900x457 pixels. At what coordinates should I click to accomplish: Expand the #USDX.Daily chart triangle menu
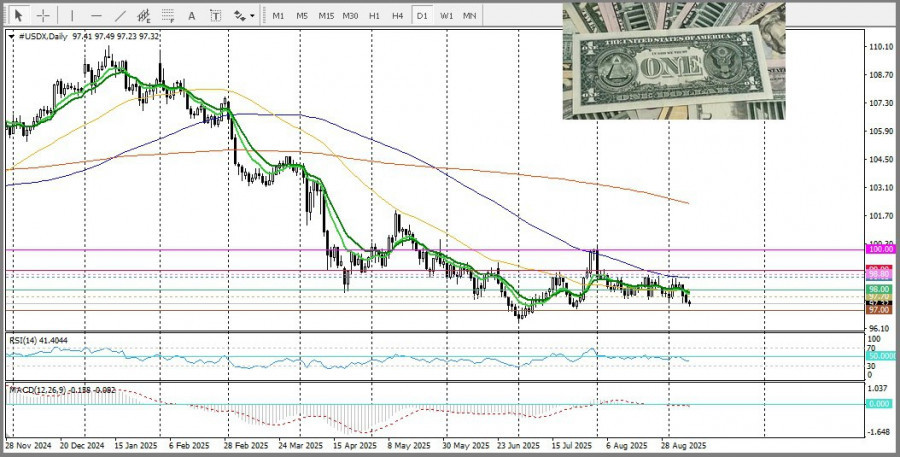(11, 36)
